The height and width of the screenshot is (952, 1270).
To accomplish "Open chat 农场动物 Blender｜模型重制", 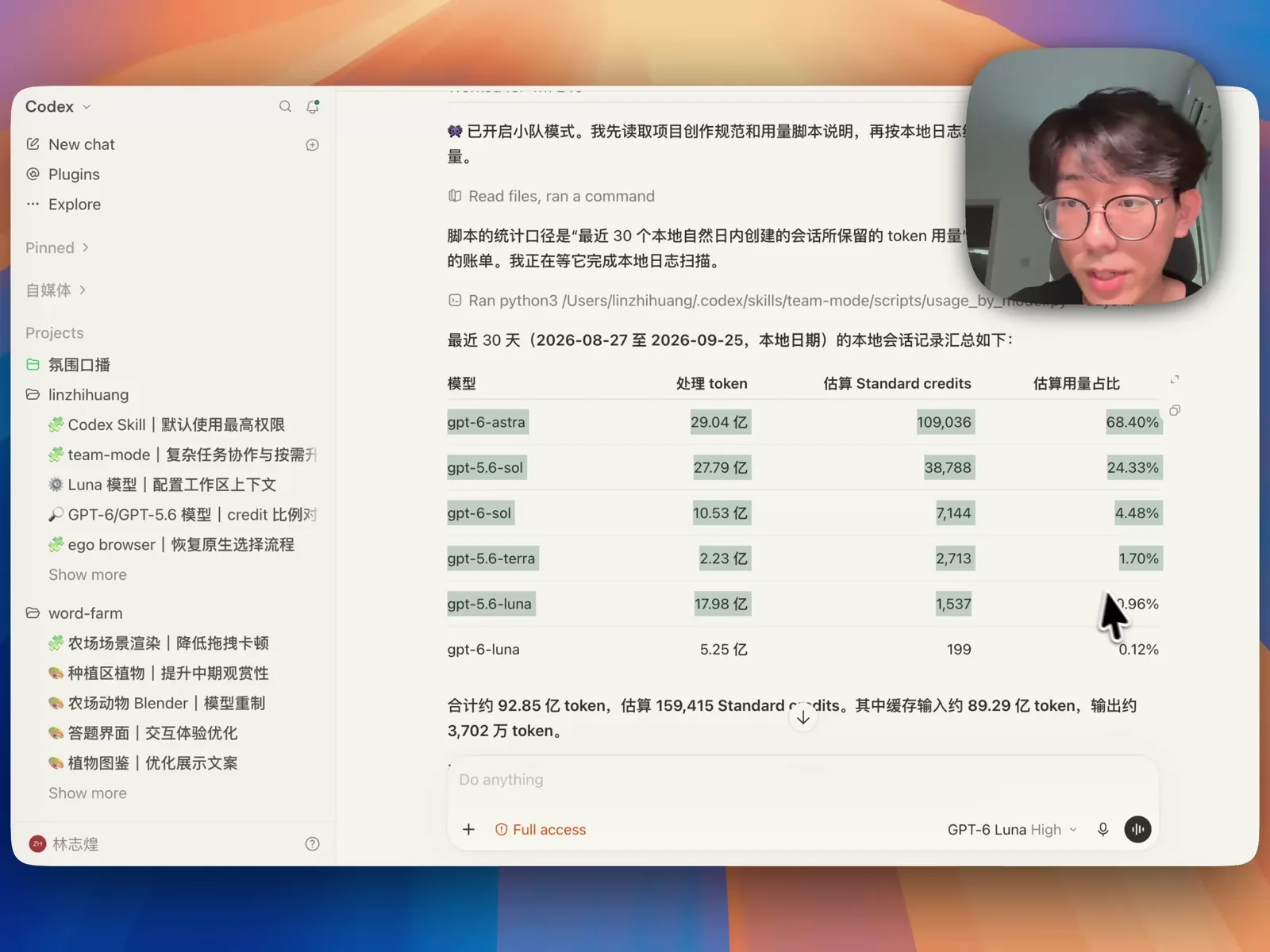I will coord(156,703).
